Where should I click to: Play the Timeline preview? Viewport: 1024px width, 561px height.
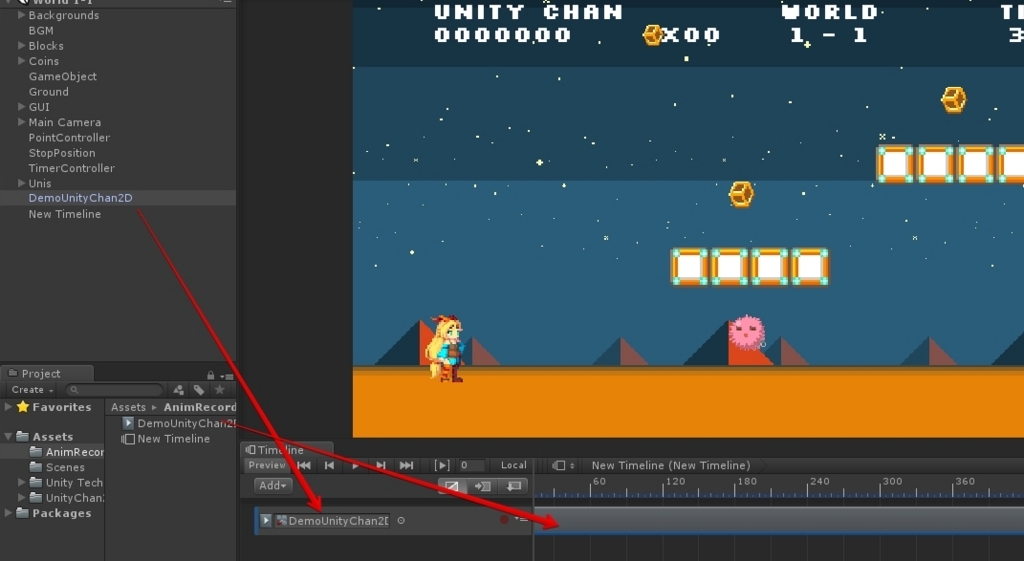tap(355, 466)
